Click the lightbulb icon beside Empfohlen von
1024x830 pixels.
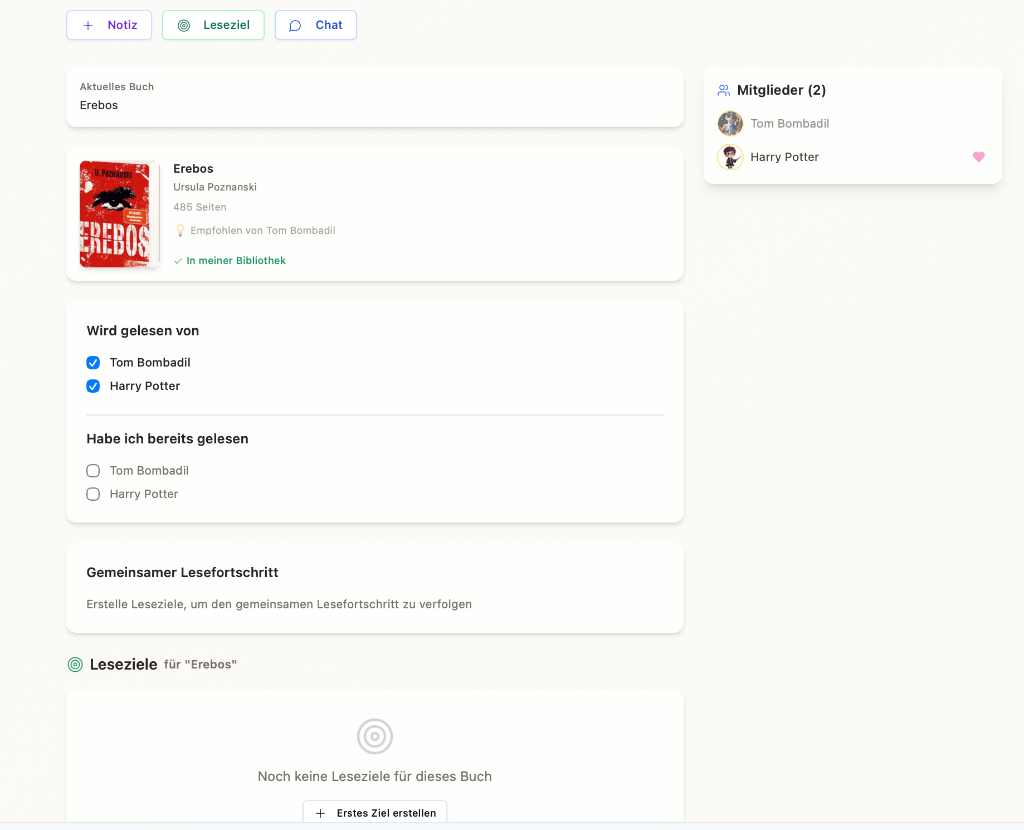point(180,231)
